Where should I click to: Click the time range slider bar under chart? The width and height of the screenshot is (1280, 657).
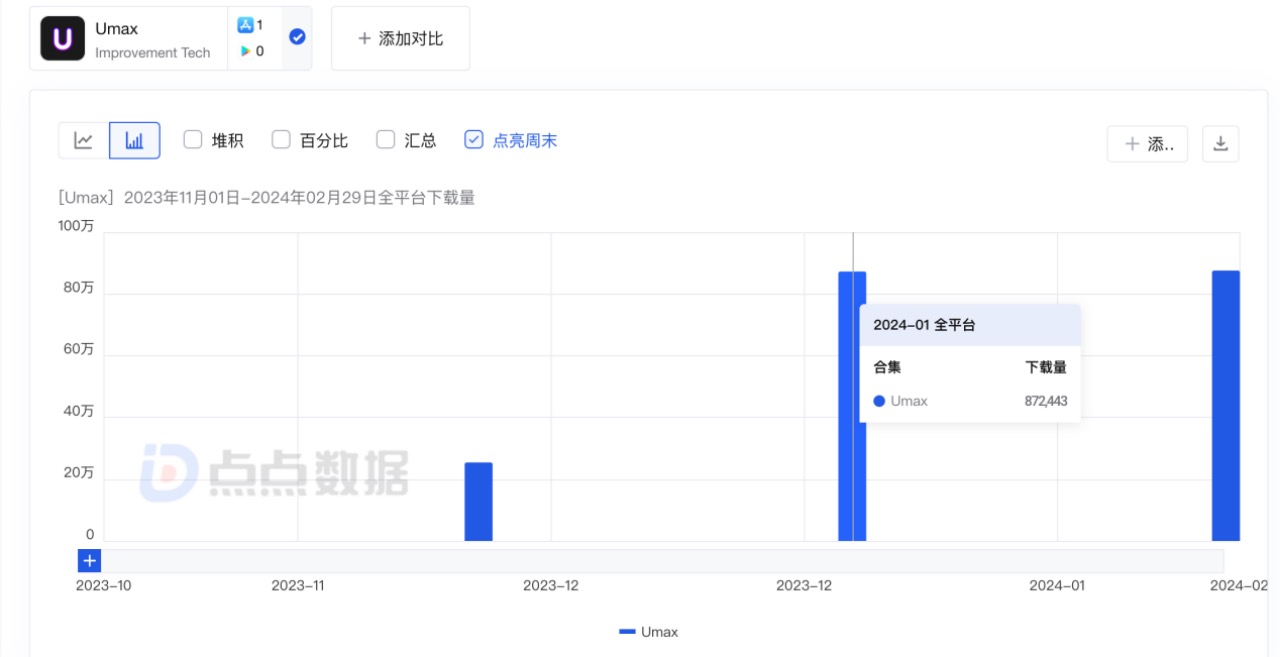(x=660, y=561)
